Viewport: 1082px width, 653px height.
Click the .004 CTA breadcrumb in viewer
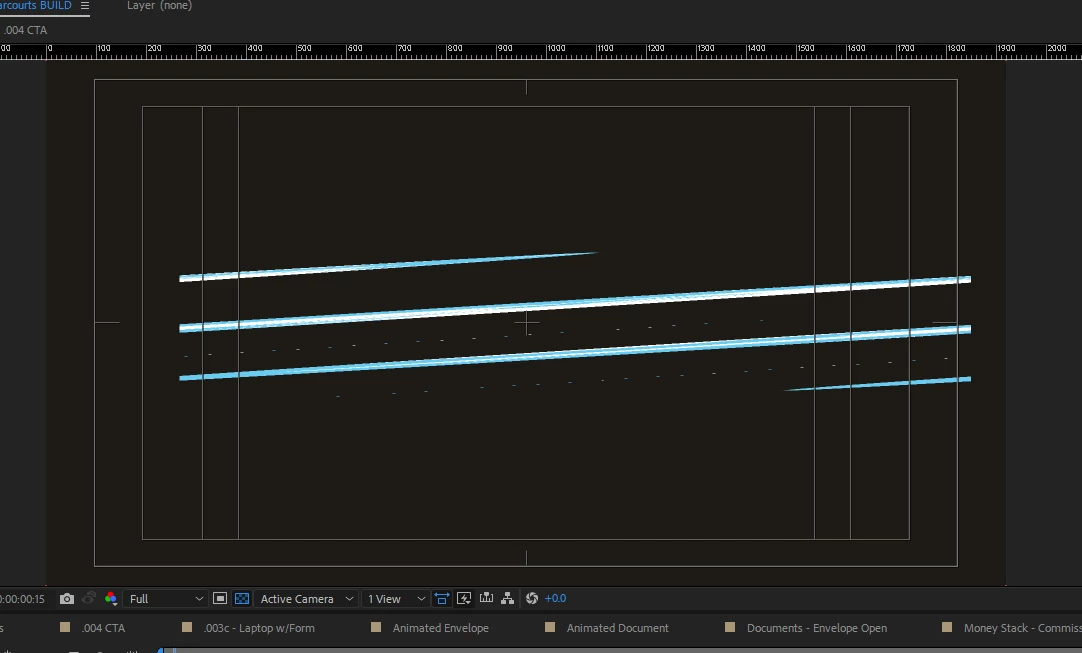[26, 30]
